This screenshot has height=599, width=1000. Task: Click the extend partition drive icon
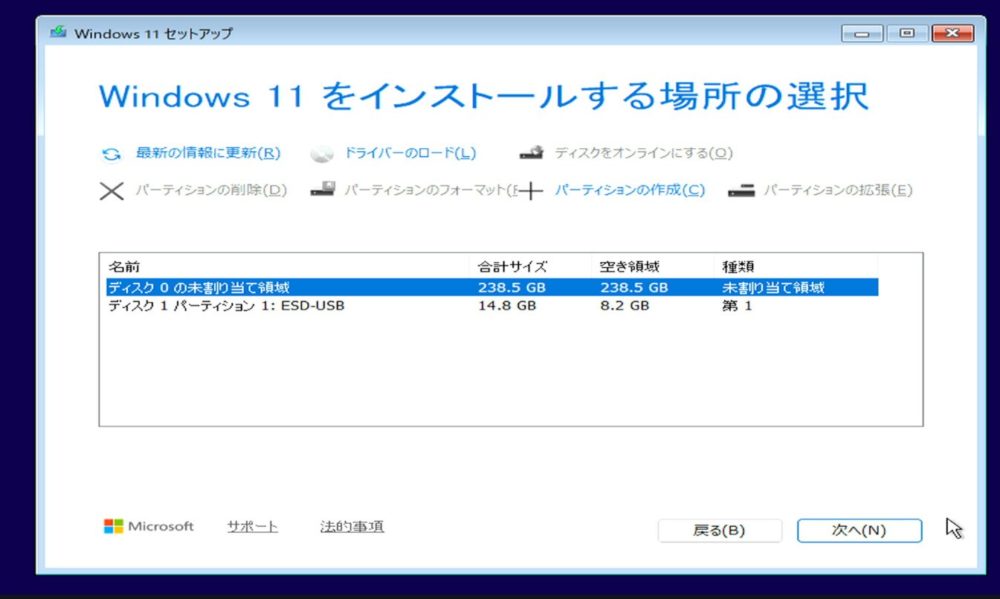pos(741,190)
